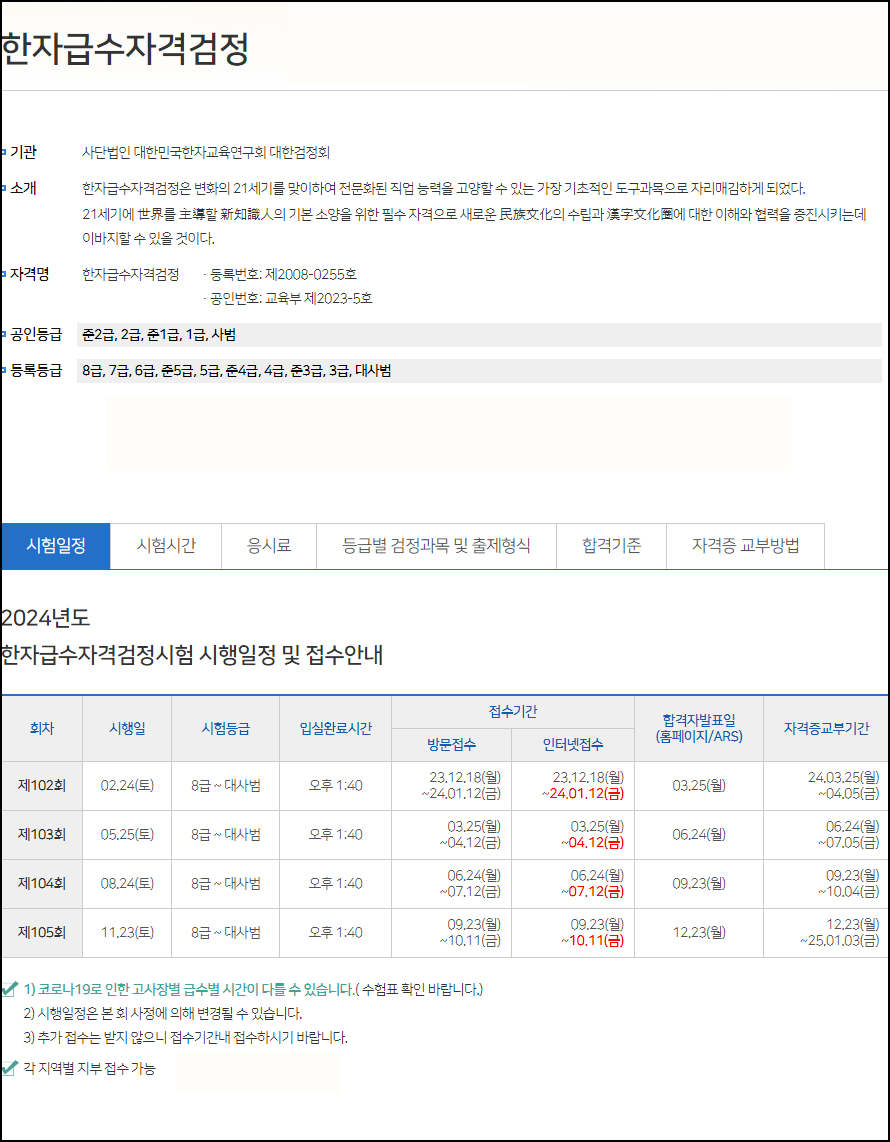890x1142 pixels.
Task: Click the 기관 label
Action: tap(23, 152)
